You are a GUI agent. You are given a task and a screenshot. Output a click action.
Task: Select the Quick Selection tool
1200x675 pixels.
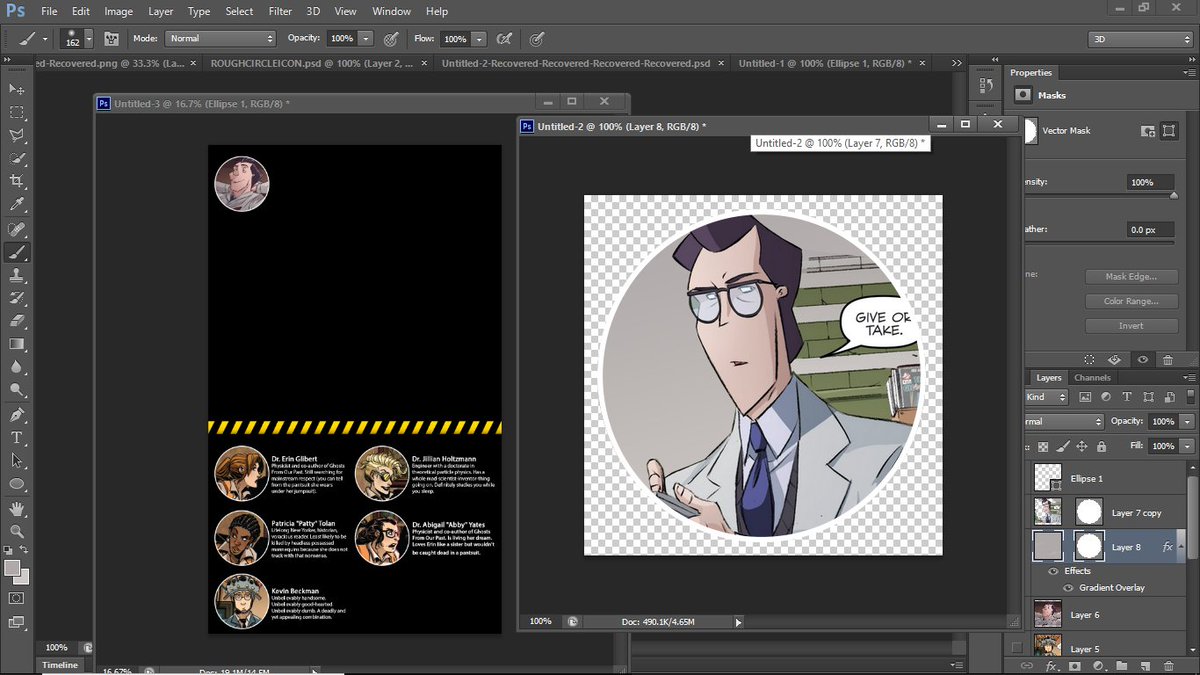click(x=17, y=159)
